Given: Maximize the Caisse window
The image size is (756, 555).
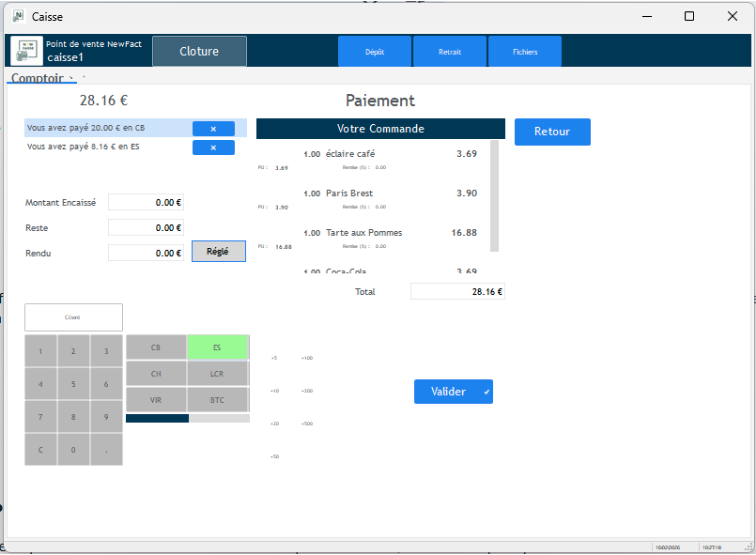Looking at the screenshot, I should click(x=689, y=16).
